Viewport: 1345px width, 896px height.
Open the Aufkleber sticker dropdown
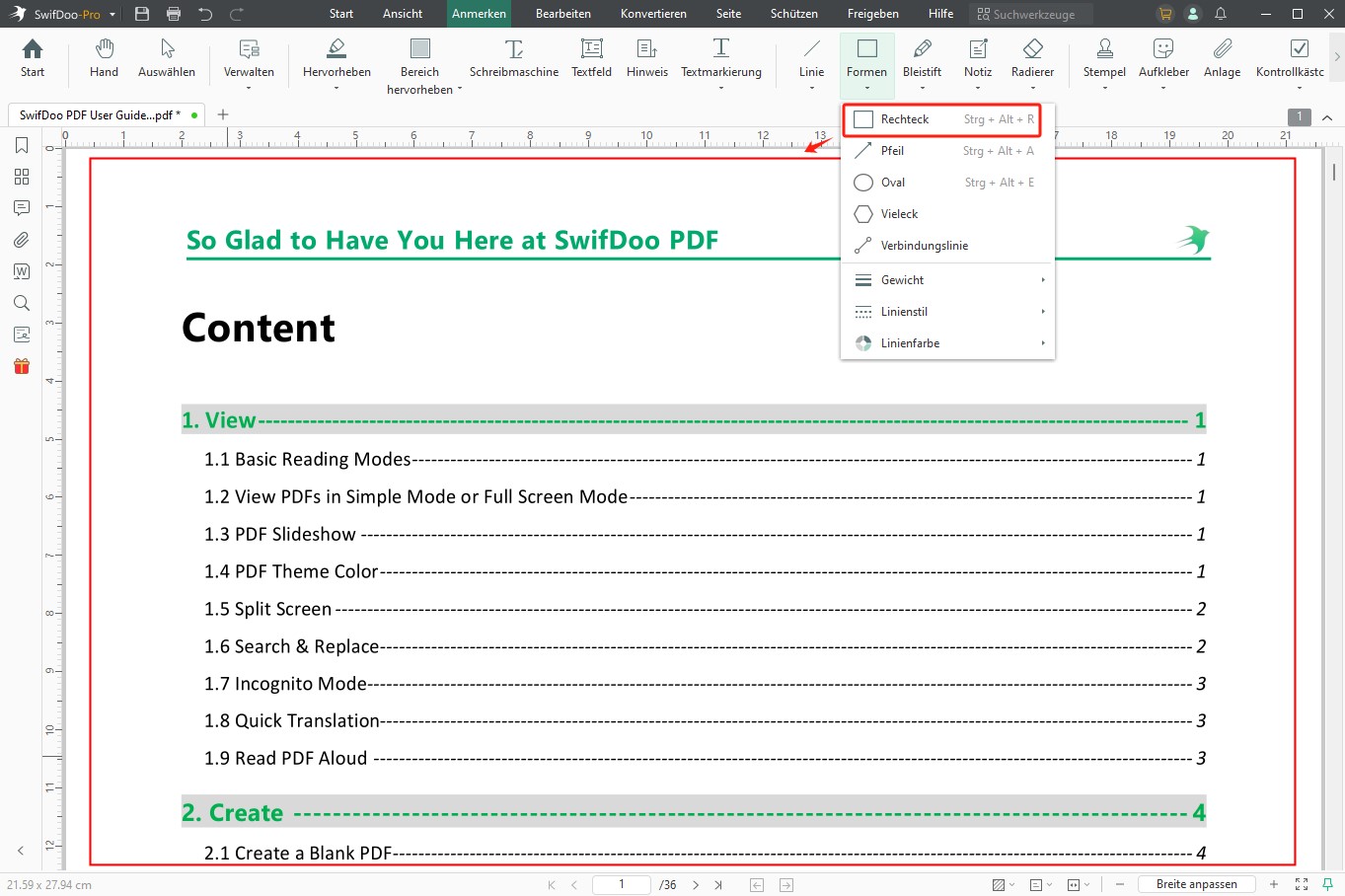[1163, 89]
